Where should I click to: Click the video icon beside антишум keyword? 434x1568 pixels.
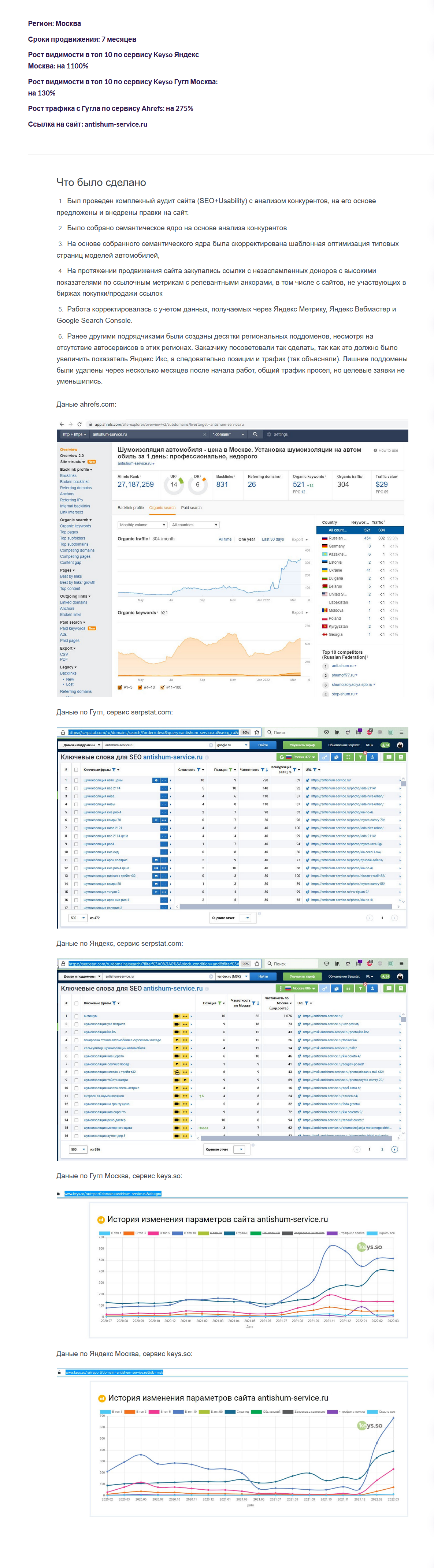click(177, 1016)
